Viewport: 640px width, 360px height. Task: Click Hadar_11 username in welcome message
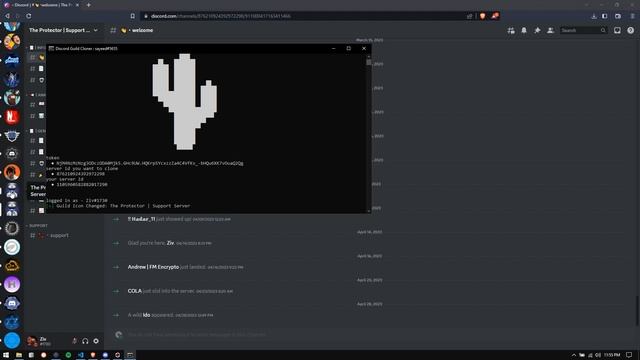141,219
